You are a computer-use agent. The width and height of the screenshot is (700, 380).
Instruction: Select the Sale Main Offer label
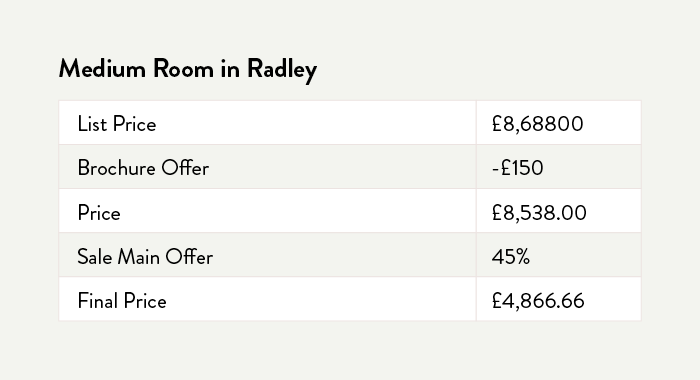145,257
